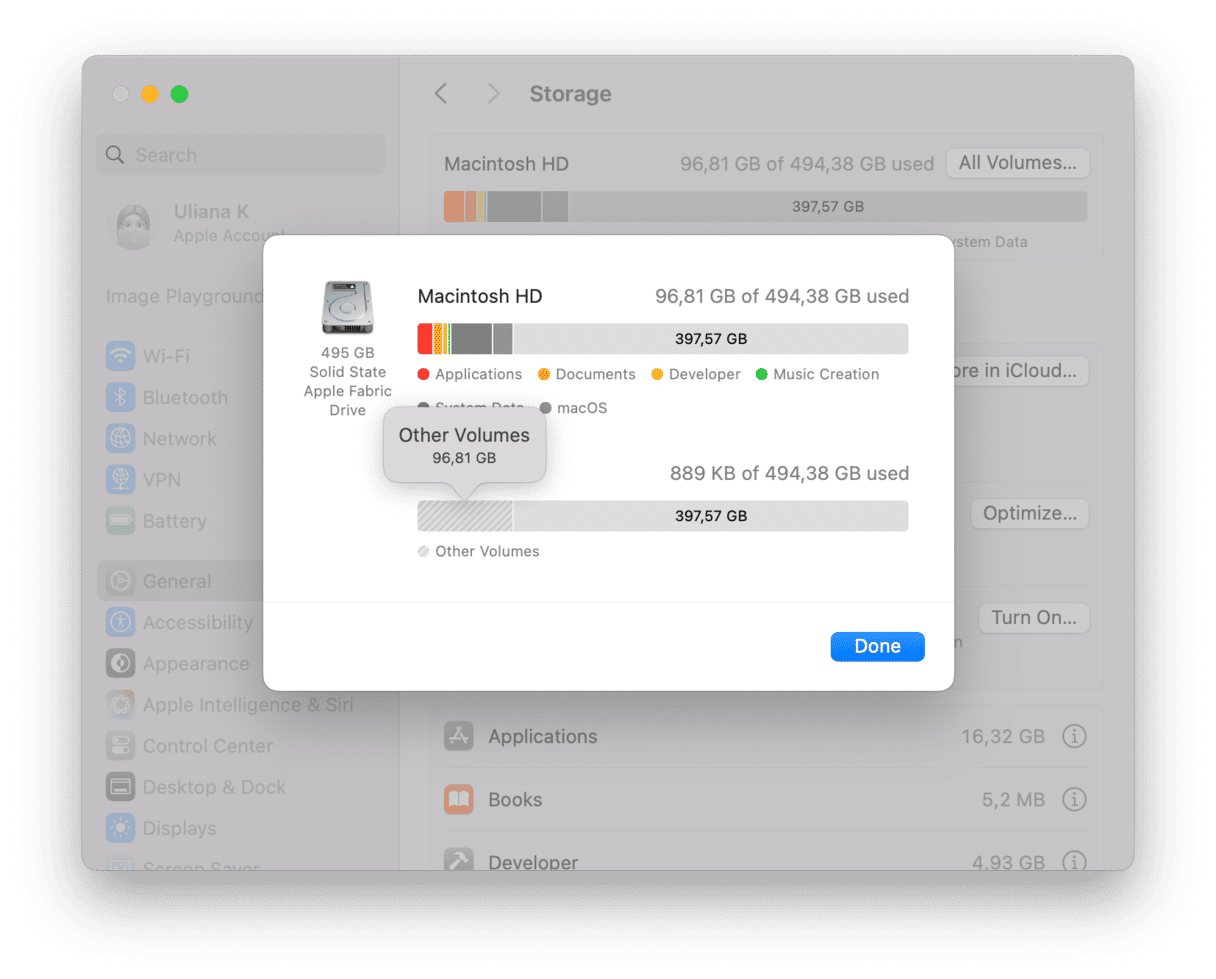The image size is (1216, 979).
Task: Click the Control Center icon in the sidebar
Action: [121, 746]
